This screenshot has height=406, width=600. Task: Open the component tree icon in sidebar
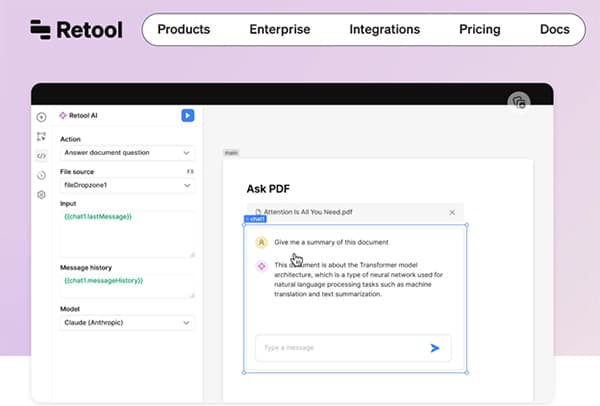(41, 136)
